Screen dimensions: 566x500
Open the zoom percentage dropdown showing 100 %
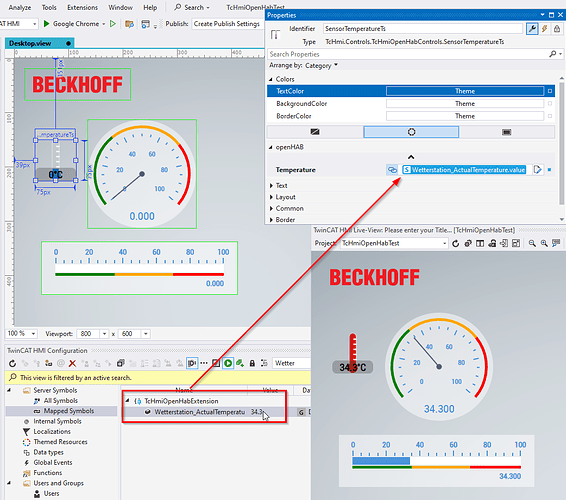coord(22,334)
